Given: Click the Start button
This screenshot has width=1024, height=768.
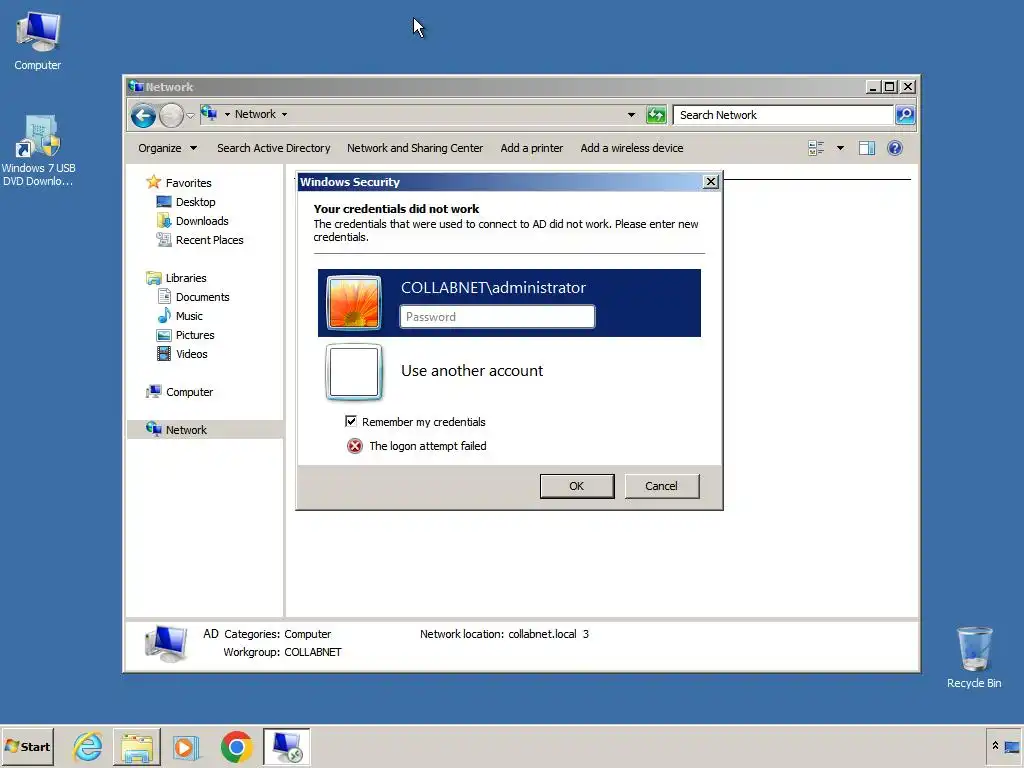Looking at the screenshot, I should [x=27, y=746].
